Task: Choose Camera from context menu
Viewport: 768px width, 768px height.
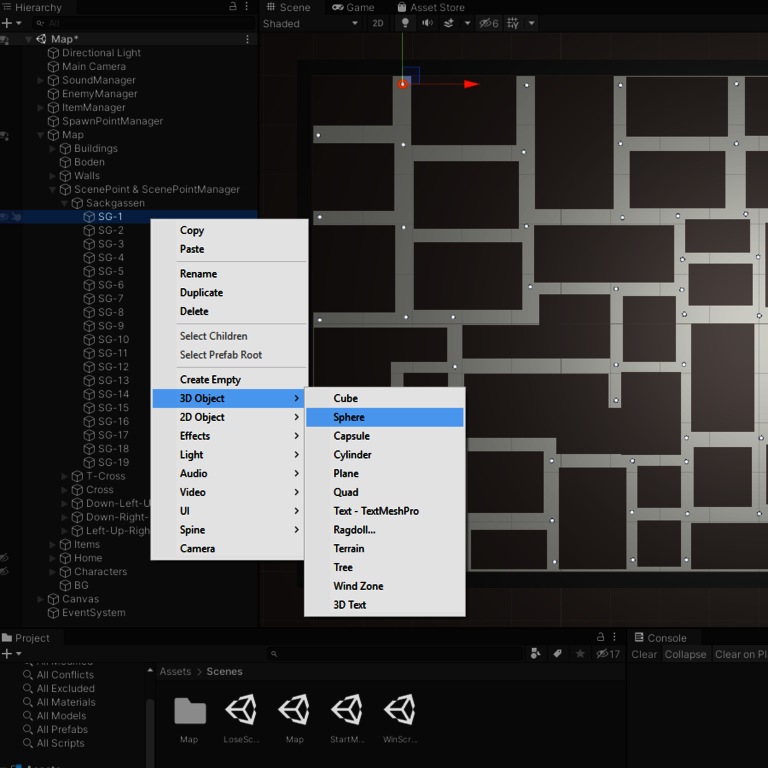Action: point(197,549)
